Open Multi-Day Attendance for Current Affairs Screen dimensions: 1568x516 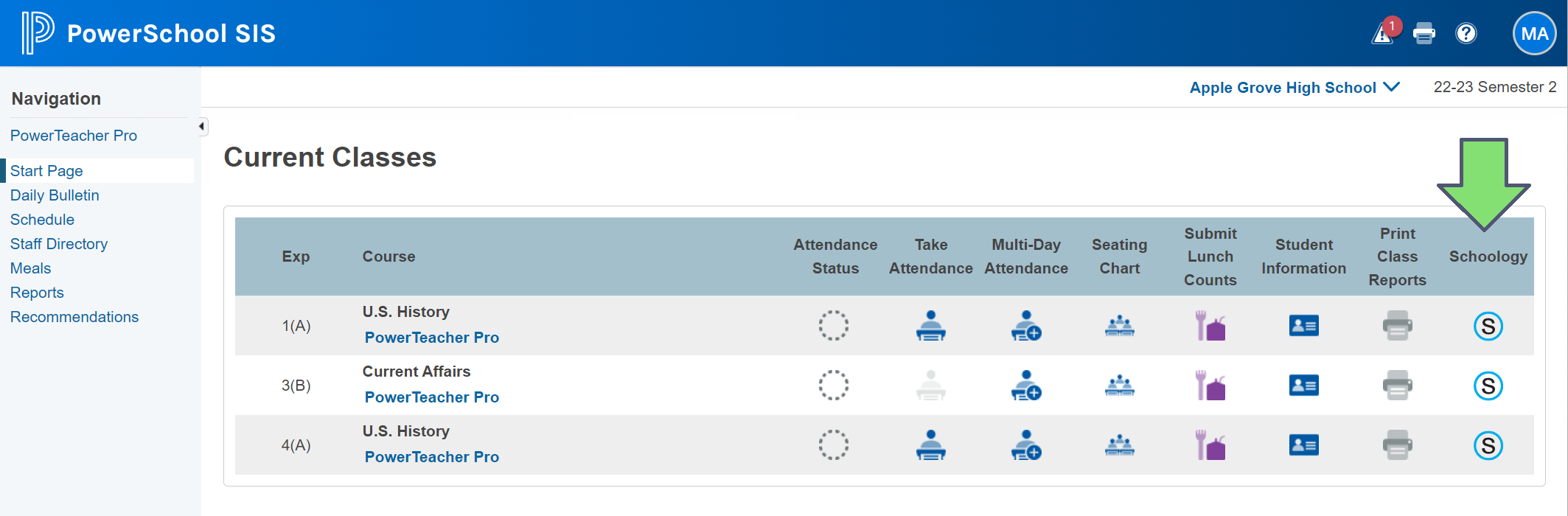click(1025, 386)
